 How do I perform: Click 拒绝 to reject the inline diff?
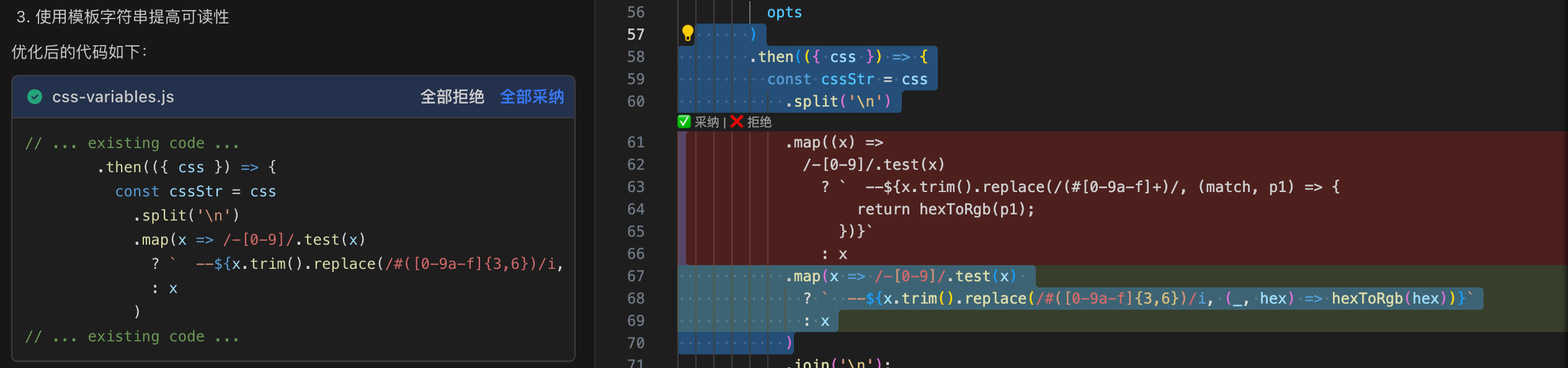[759, 122]
